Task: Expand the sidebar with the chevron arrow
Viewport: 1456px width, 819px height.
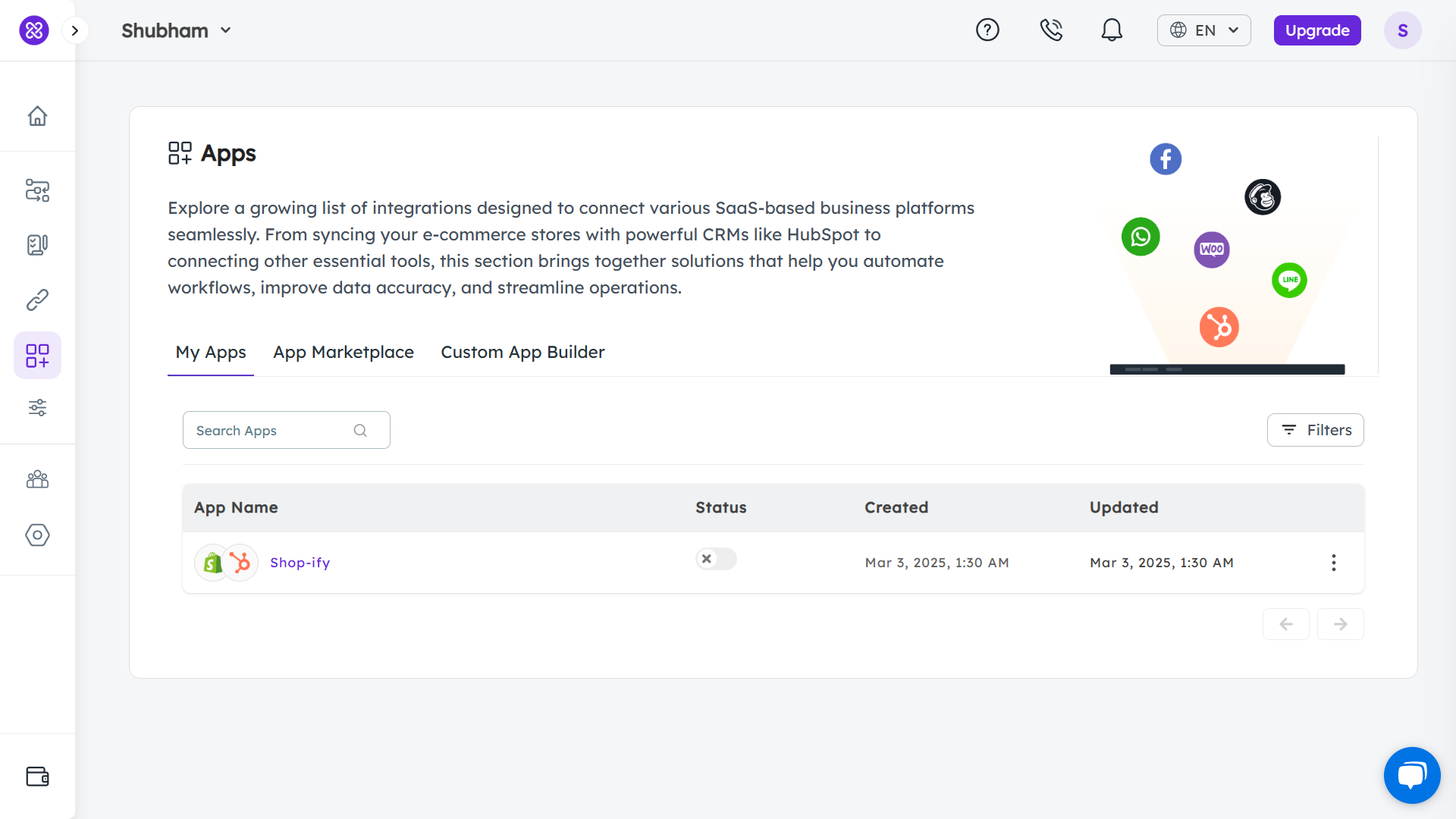Action: 75,30
